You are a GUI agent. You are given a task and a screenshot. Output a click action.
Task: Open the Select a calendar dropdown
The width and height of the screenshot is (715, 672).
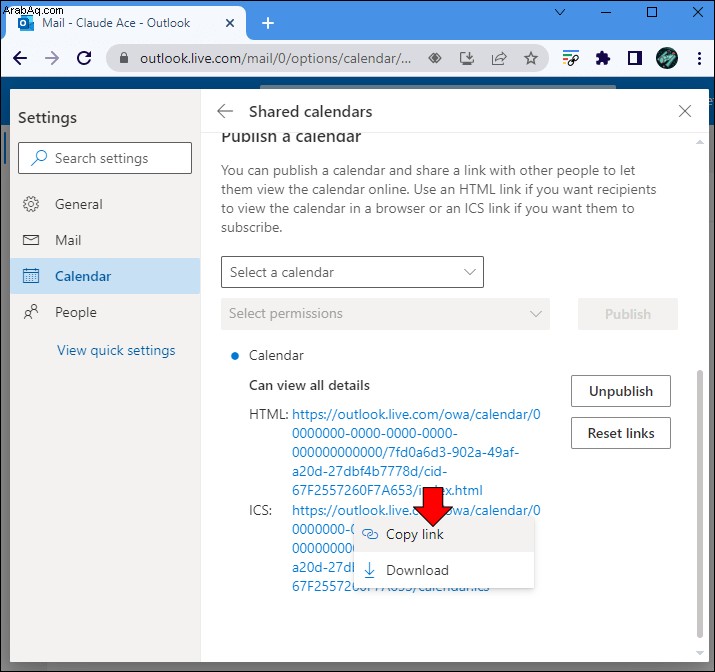[352, 272]
